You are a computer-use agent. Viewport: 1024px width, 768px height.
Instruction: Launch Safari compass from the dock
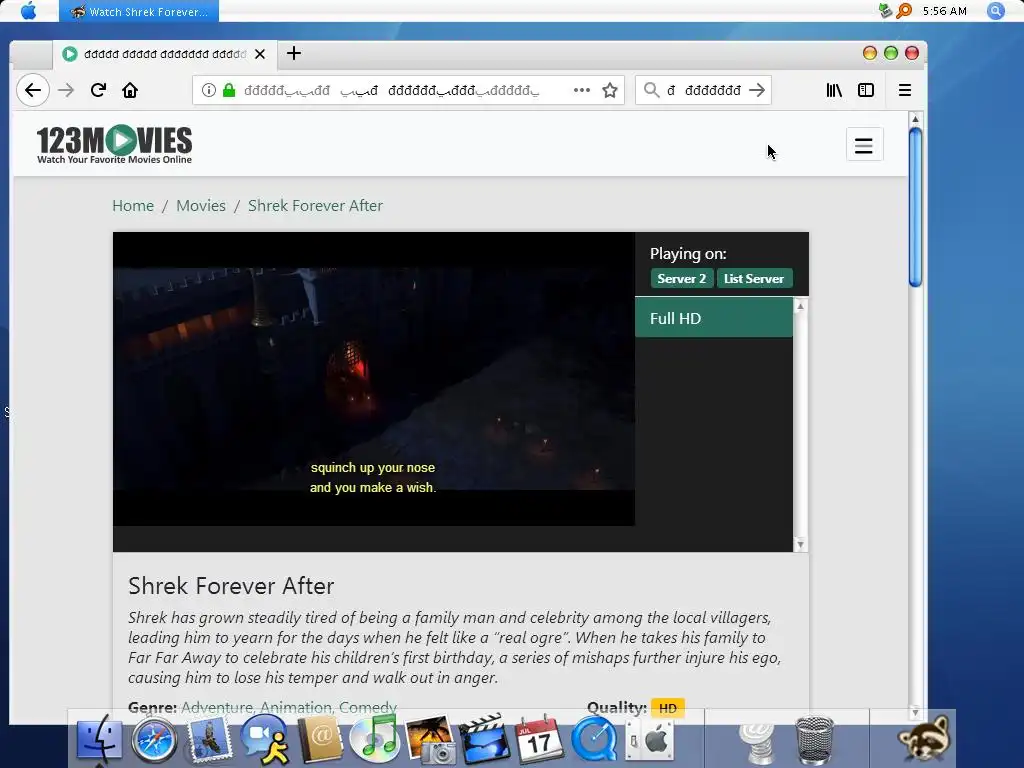coord(154,741)
